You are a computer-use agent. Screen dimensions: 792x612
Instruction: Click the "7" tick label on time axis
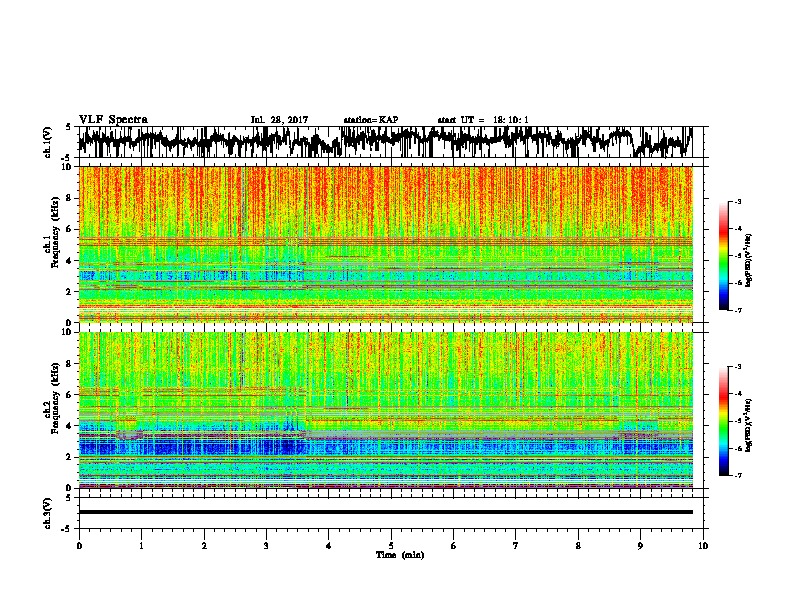(516, 545)
